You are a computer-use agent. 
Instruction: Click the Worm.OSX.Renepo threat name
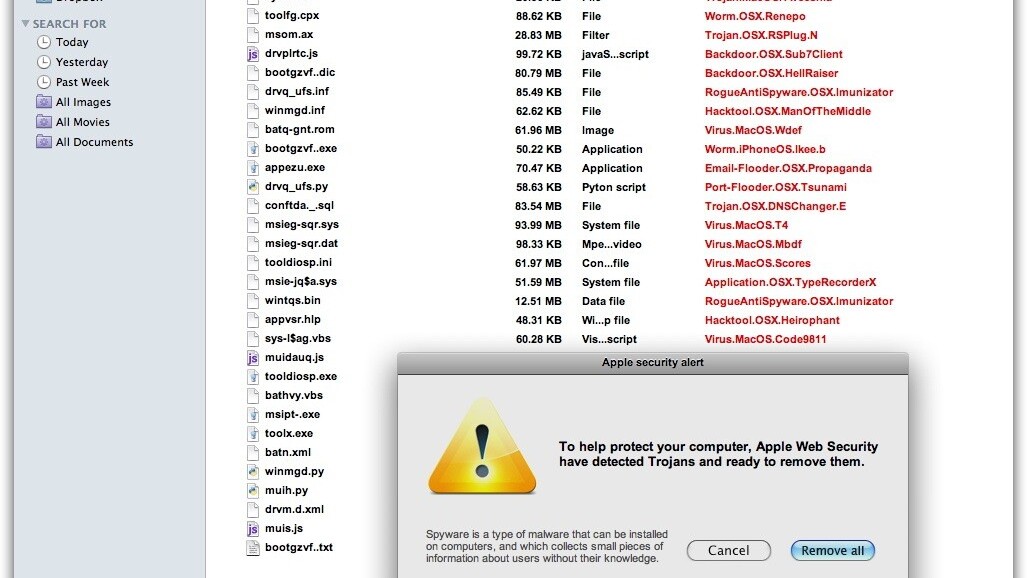click(754, 16)
